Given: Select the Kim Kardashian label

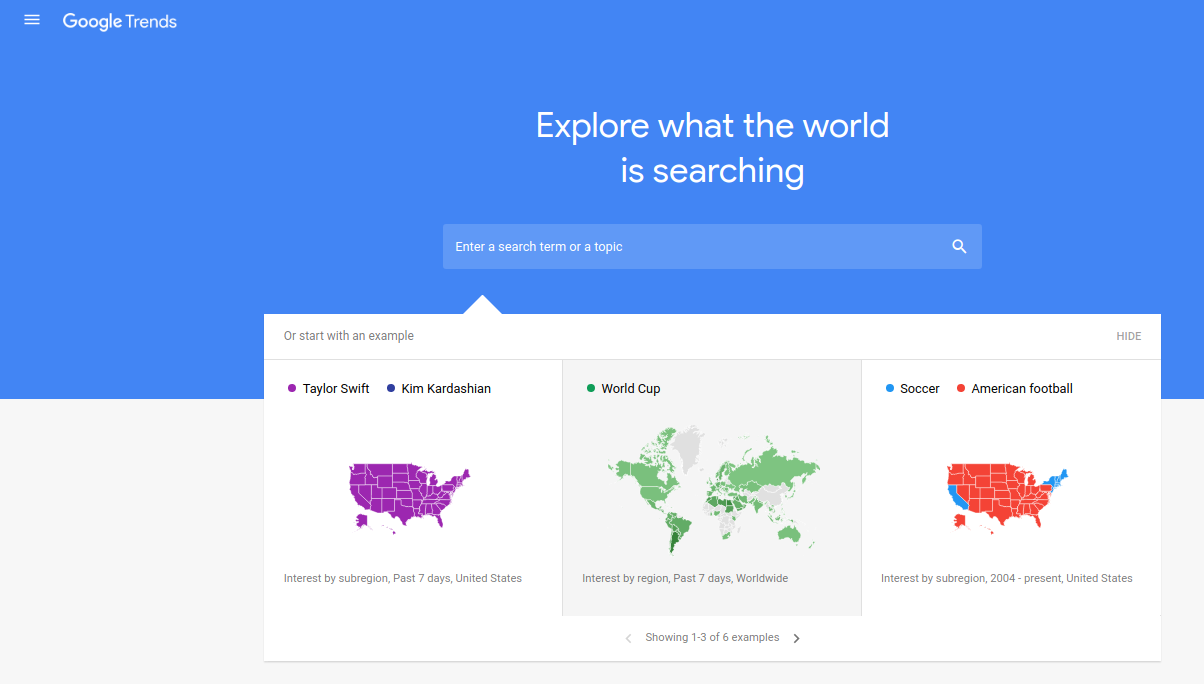Looking at the screenshot, I should (x=446, y=389).
